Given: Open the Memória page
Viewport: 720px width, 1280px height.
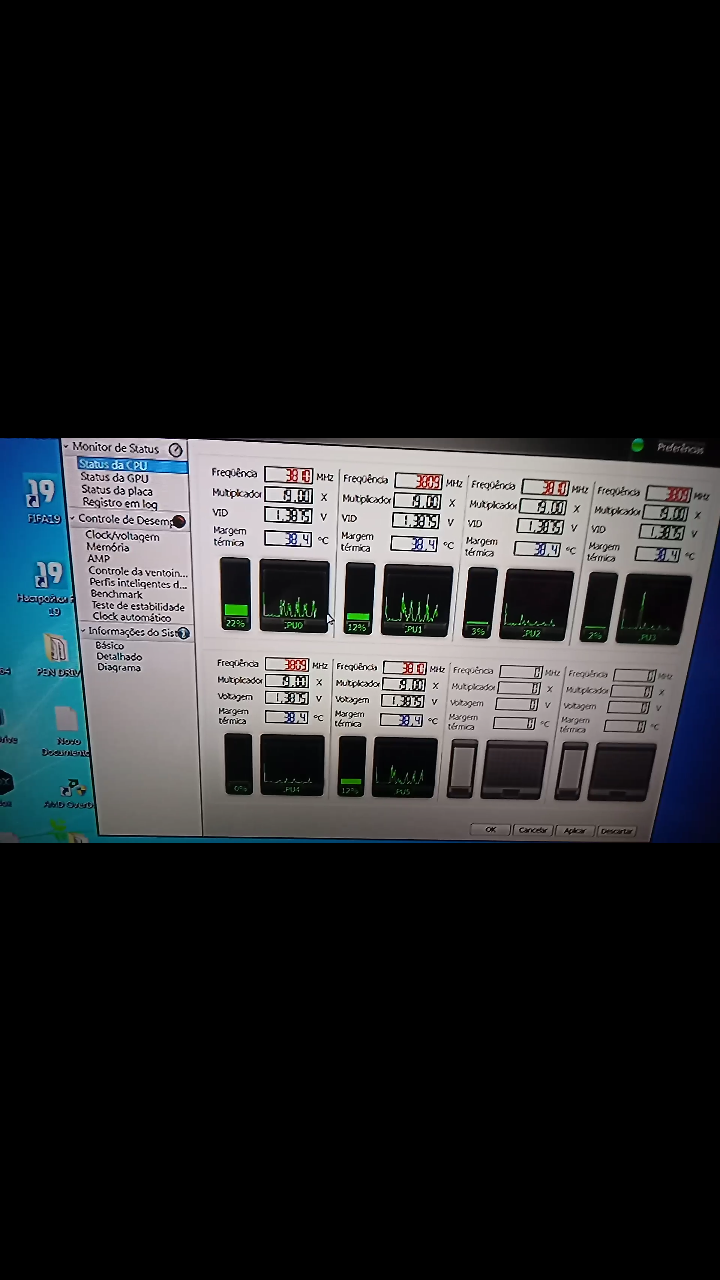Looking at the screenshot, I should (108, 547).
